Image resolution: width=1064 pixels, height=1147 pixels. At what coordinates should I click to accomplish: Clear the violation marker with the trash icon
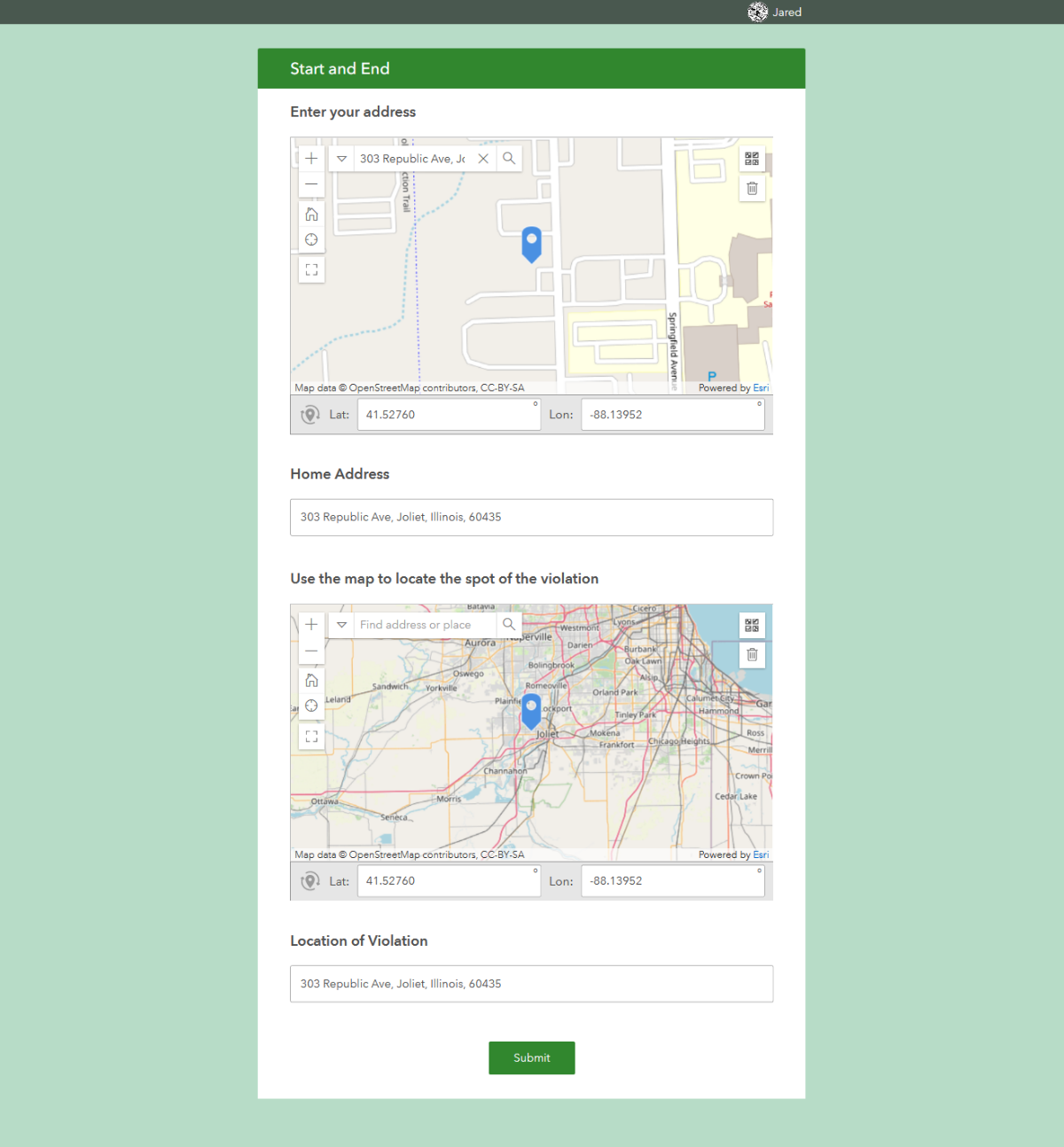(751, 655)
